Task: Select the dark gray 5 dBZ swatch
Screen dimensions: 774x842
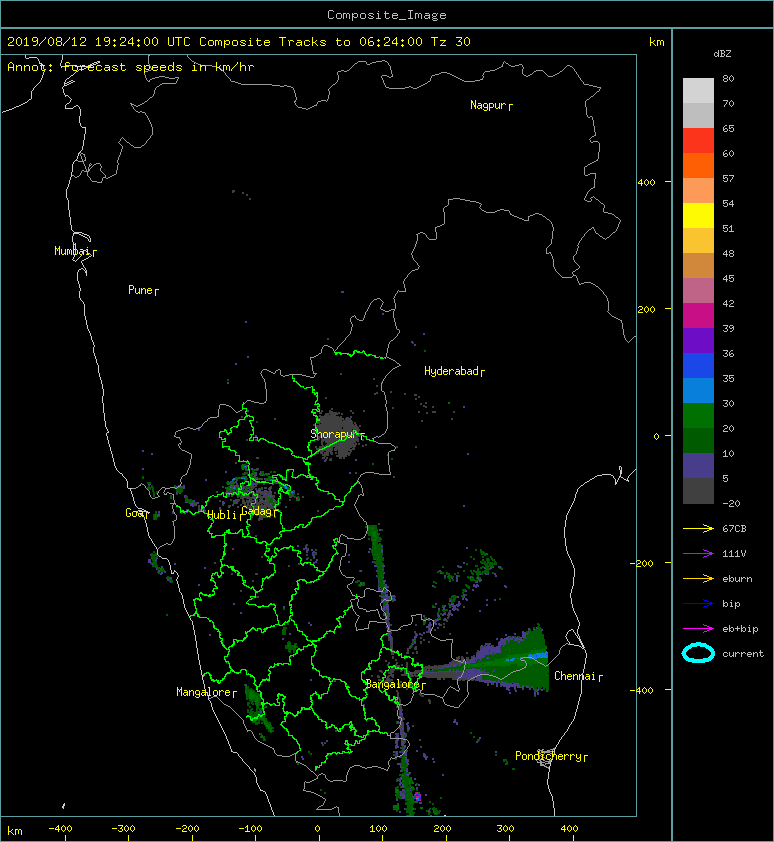Action: pos(698,490)
